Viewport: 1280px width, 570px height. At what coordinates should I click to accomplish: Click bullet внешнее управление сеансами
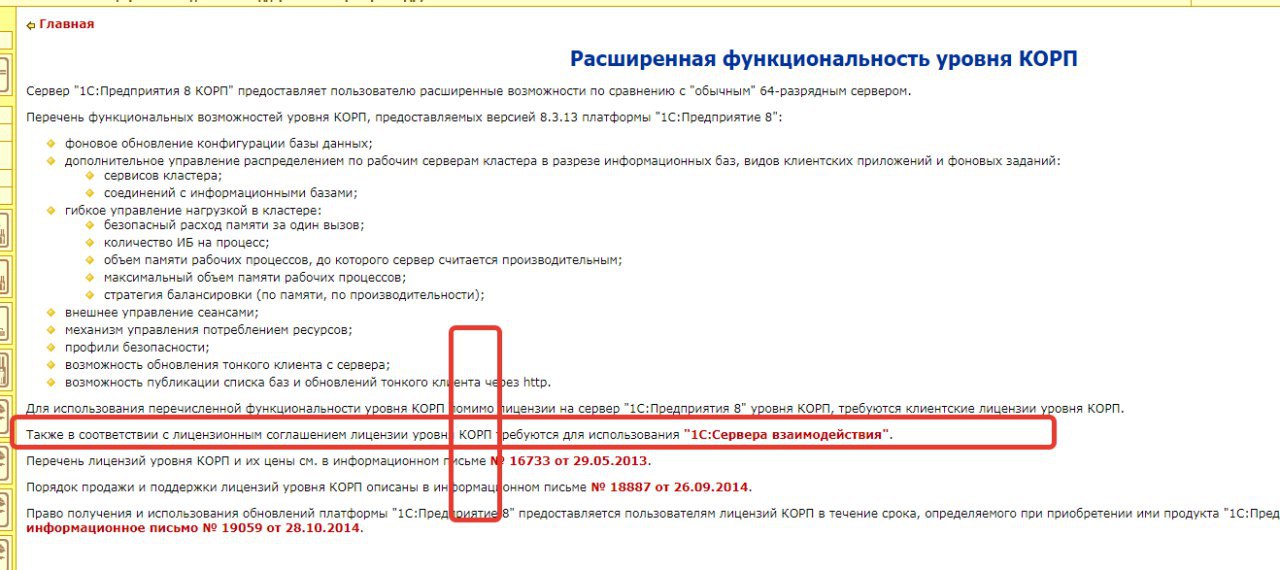(161, 312)
